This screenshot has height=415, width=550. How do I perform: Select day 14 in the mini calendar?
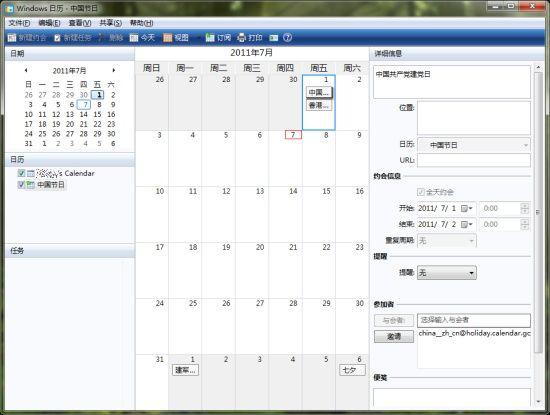83,114
